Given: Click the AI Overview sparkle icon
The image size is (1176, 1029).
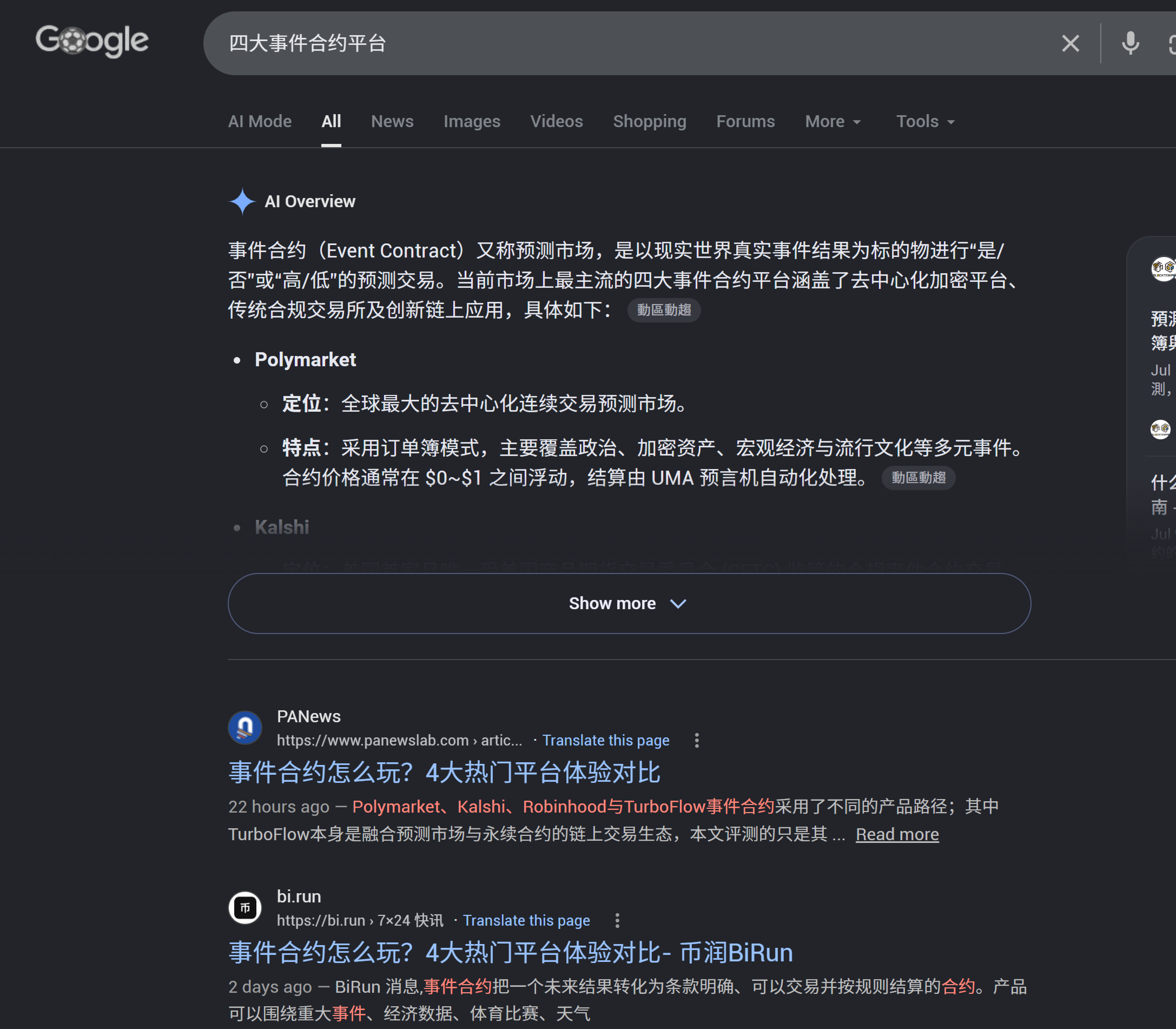Looking at the screenshot, I should [242, 202].
